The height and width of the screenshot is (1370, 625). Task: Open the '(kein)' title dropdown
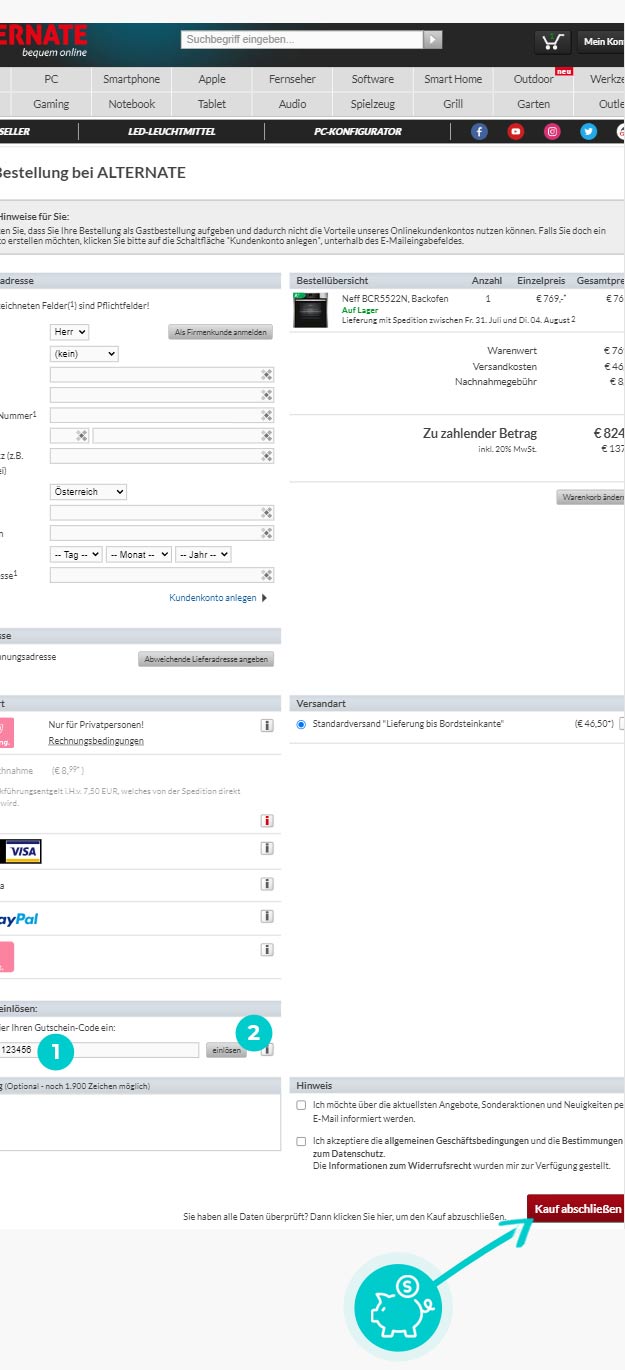tap(83, 353)
